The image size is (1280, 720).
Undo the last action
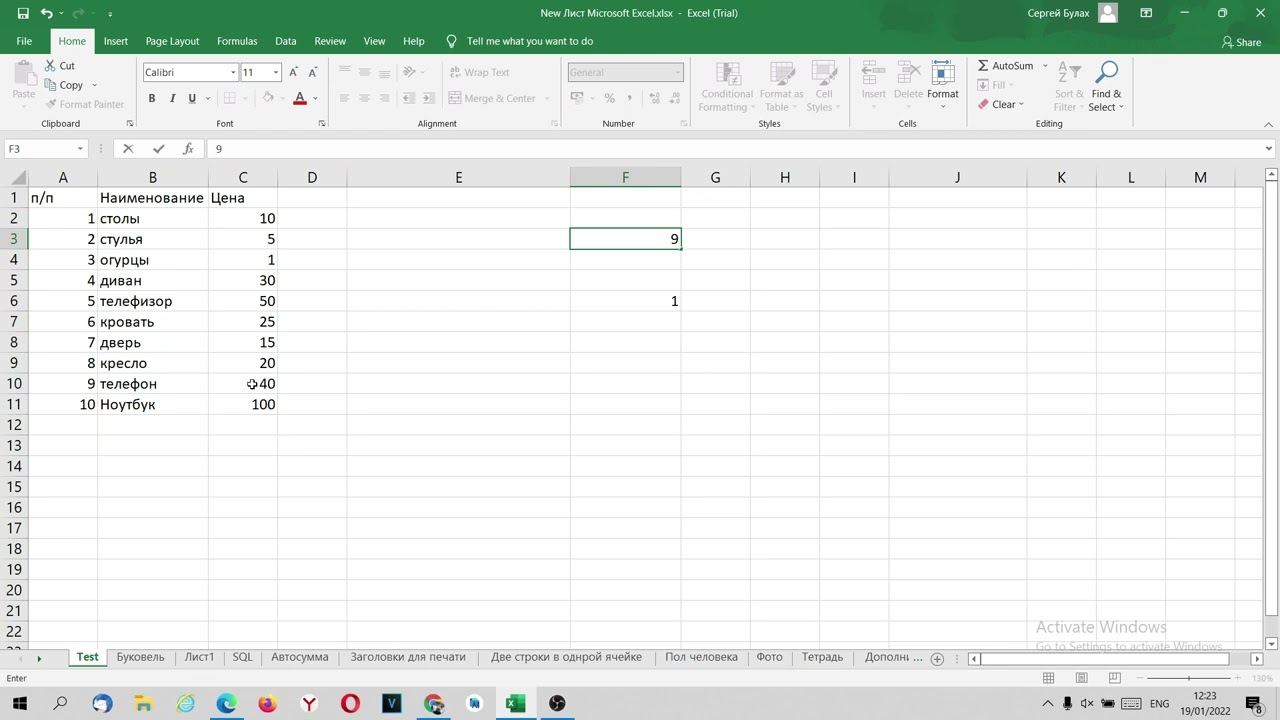point(46,13)
